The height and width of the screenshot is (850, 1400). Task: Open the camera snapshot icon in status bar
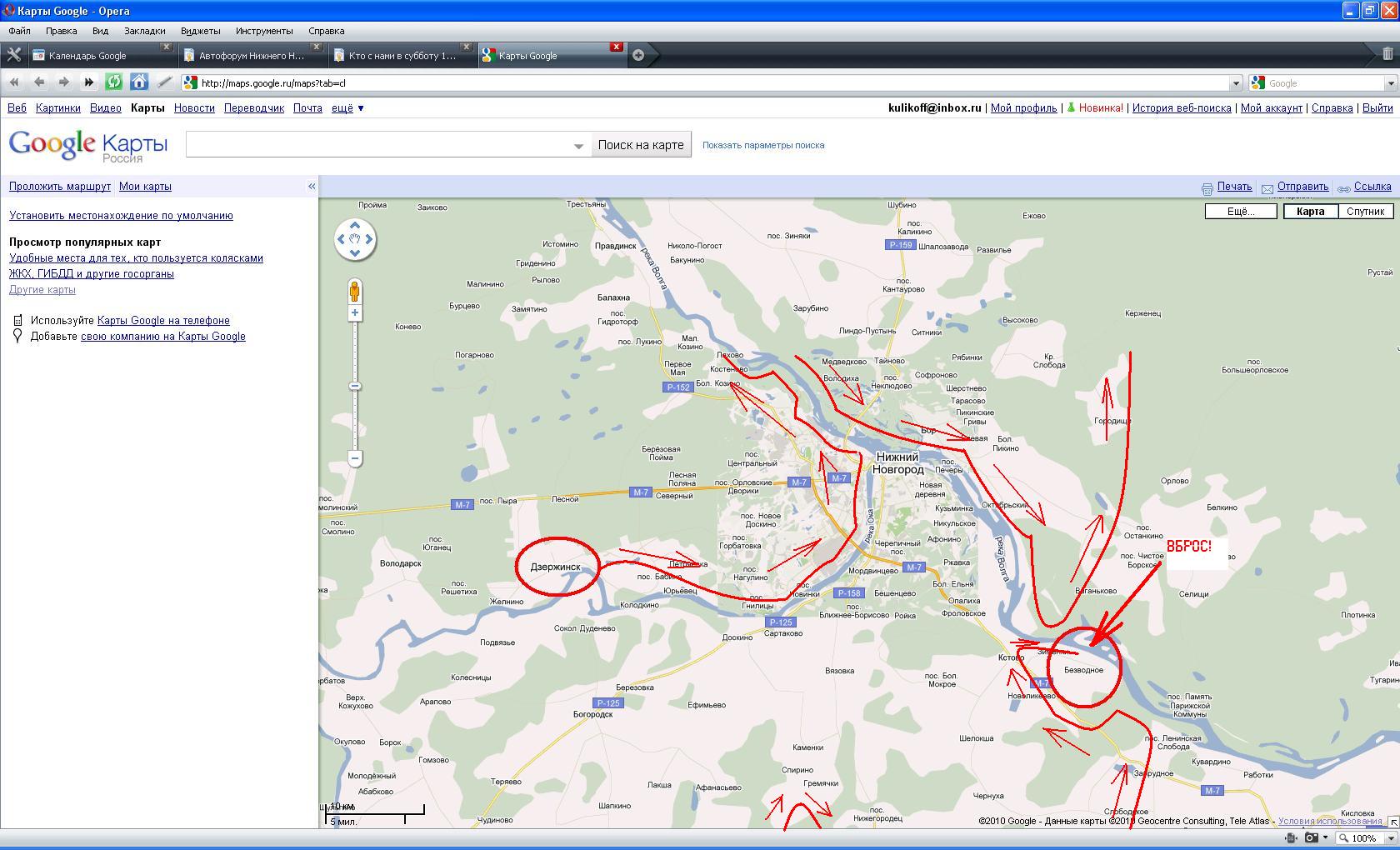1312,838
